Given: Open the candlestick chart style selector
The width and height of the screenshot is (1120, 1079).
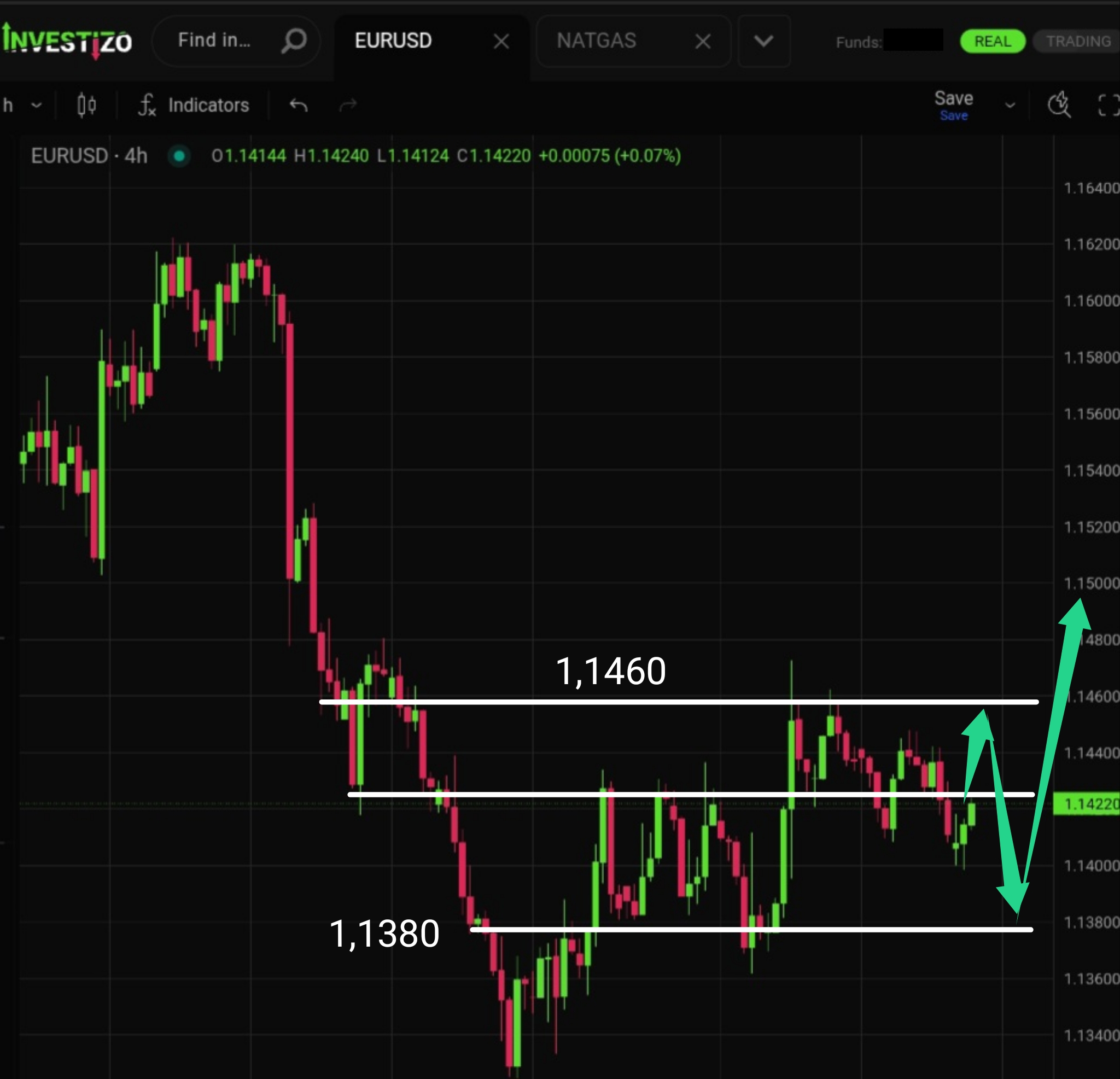Looking at the screenshot, I should tap(86, 105).
